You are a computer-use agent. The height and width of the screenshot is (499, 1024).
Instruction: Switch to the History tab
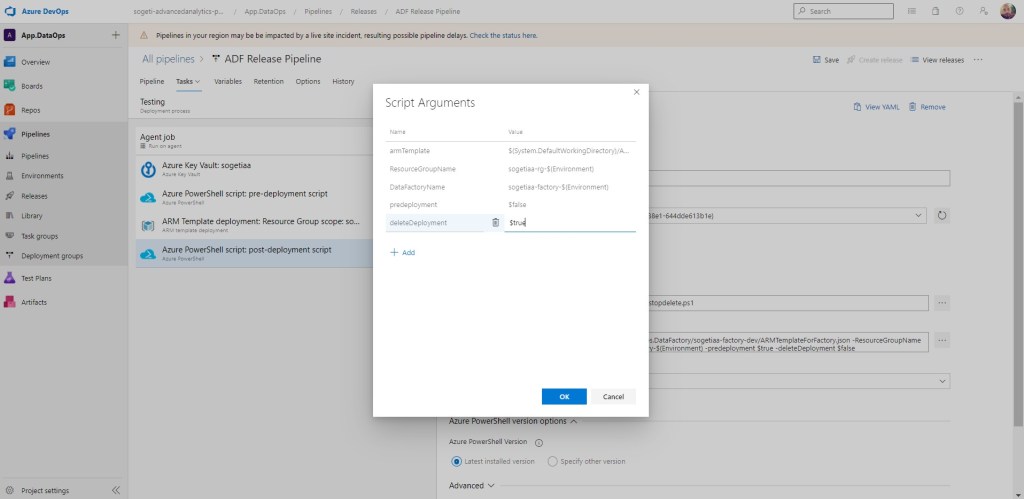coord(343,81)
